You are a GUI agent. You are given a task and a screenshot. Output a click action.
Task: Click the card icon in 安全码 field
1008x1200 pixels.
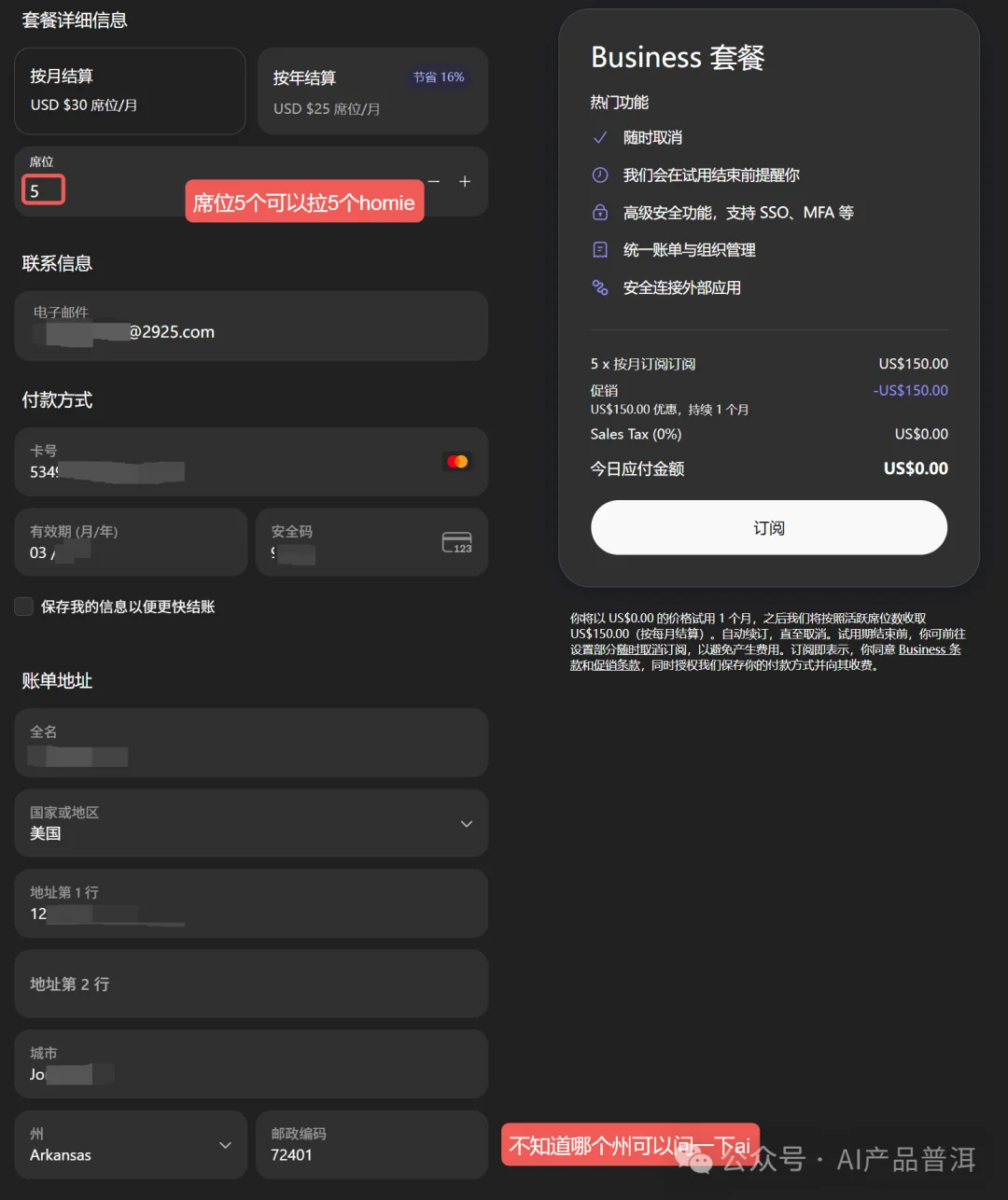pyautogui.click(x=456, y=542)
